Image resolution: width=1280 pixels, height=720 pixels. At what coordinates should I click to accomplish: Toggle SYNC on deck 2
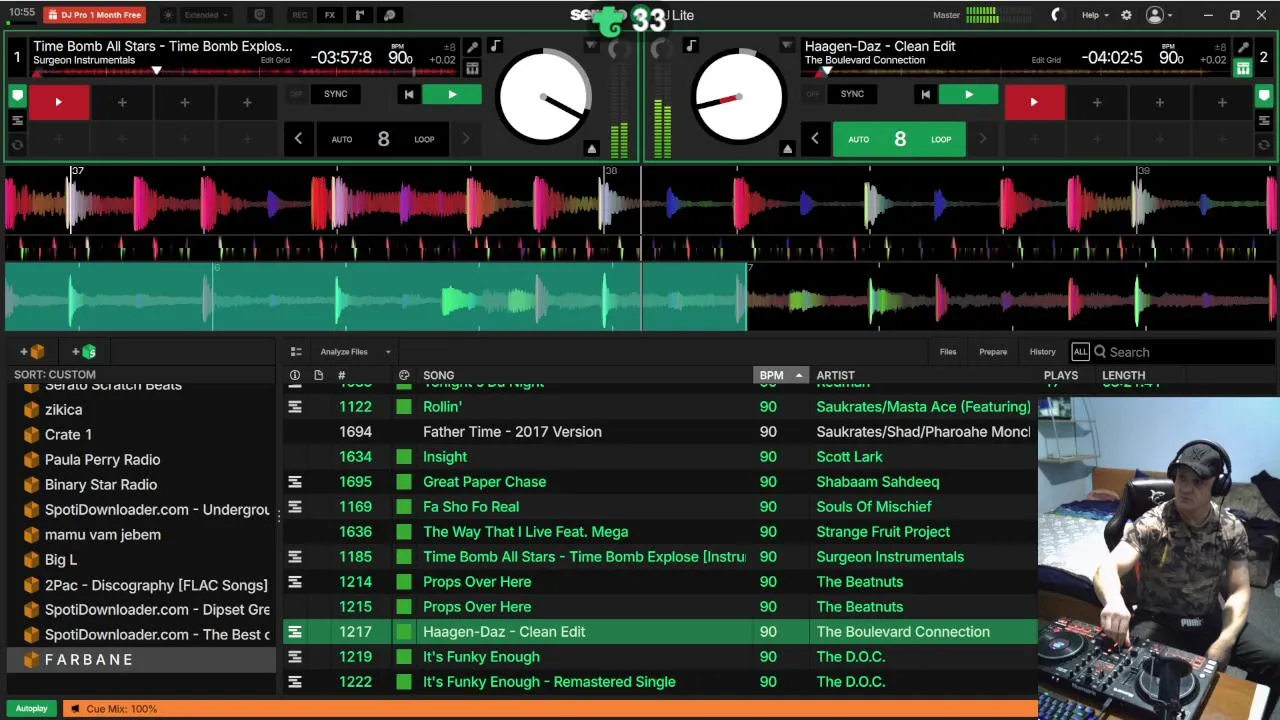click(x=852, y=94)
